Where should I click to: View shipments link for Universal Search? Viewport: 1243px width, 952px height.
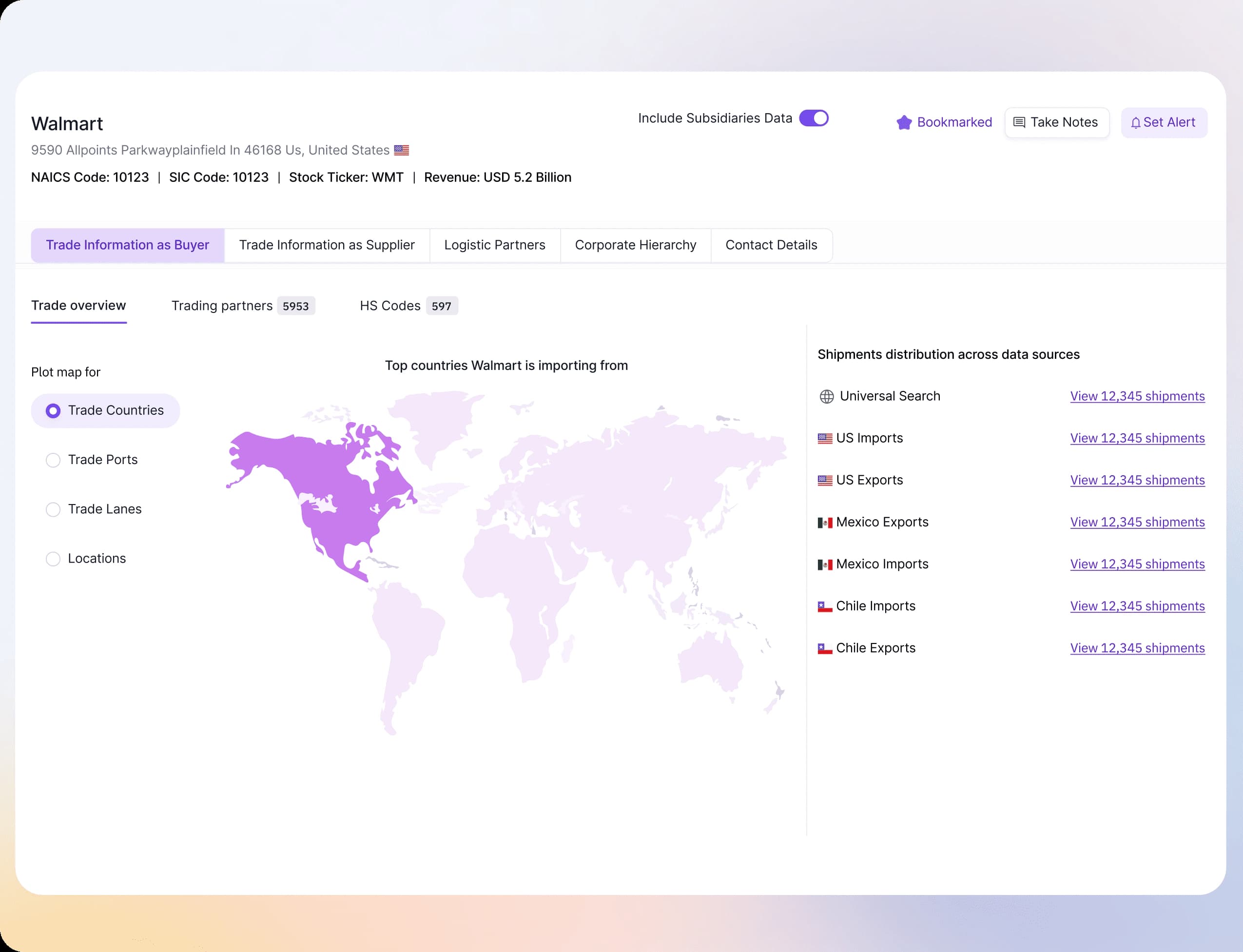pos(1137,397)
